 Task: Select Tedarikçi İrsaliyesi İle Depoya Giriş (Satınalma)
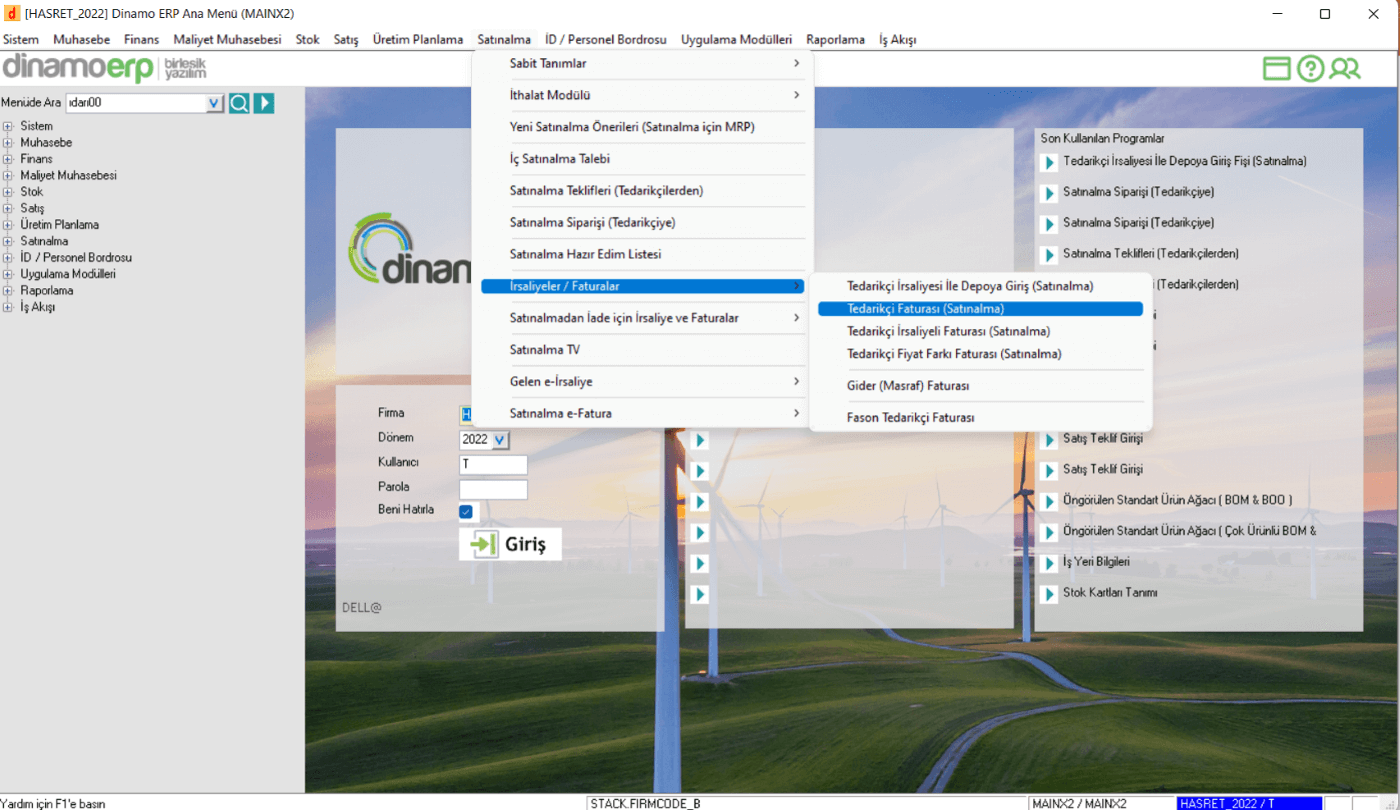[x=980, y=286]
